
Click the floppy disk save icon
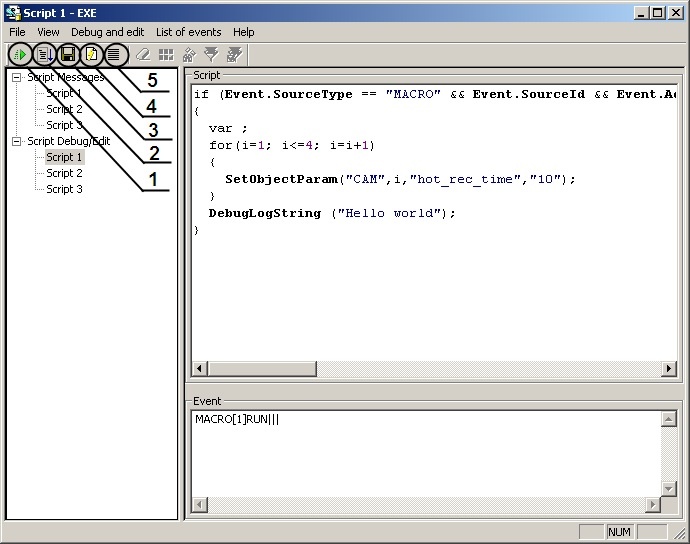(x=68, y=54)
